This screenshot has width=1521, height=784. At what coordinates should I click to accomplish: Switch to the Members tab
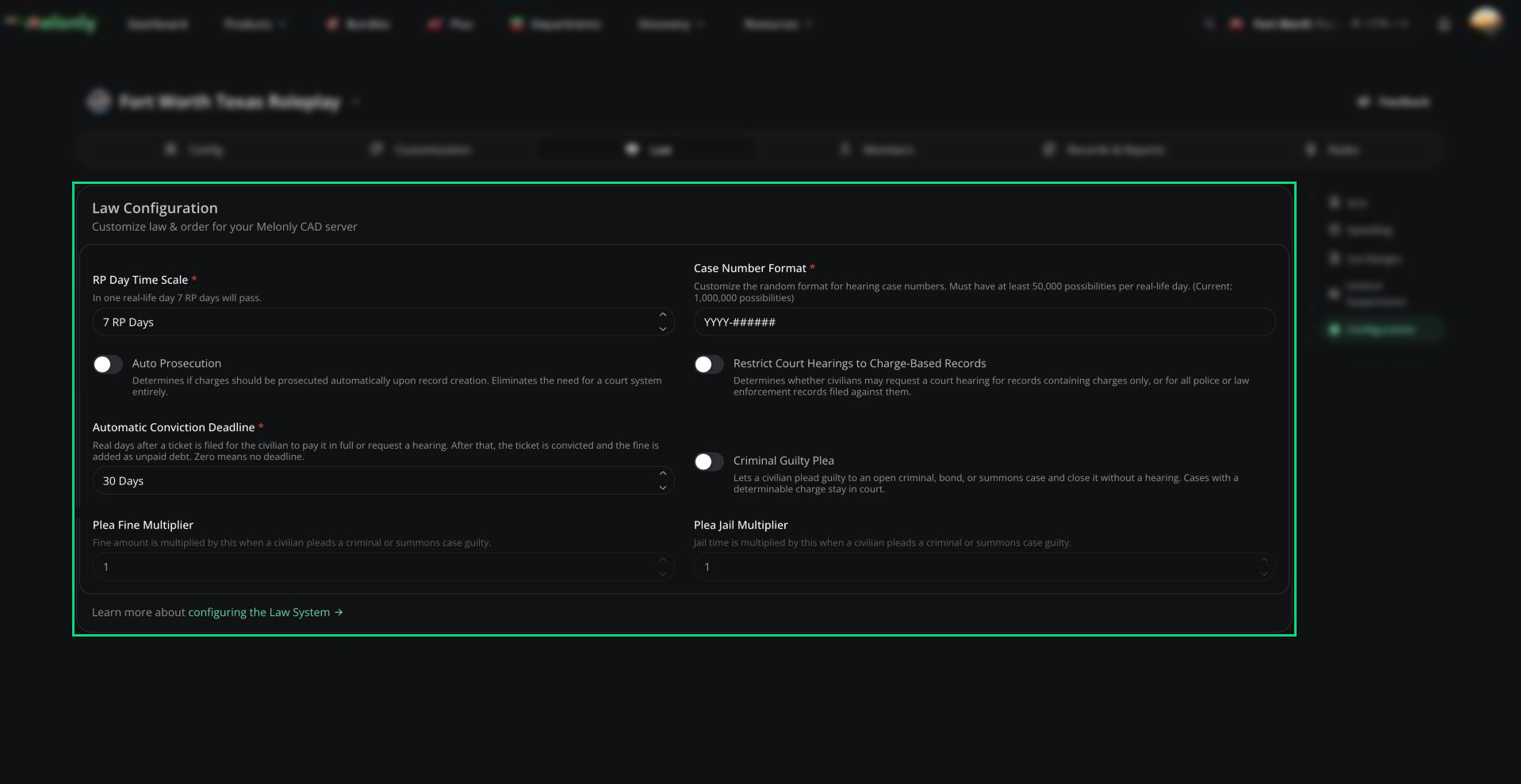click(876, 150)
